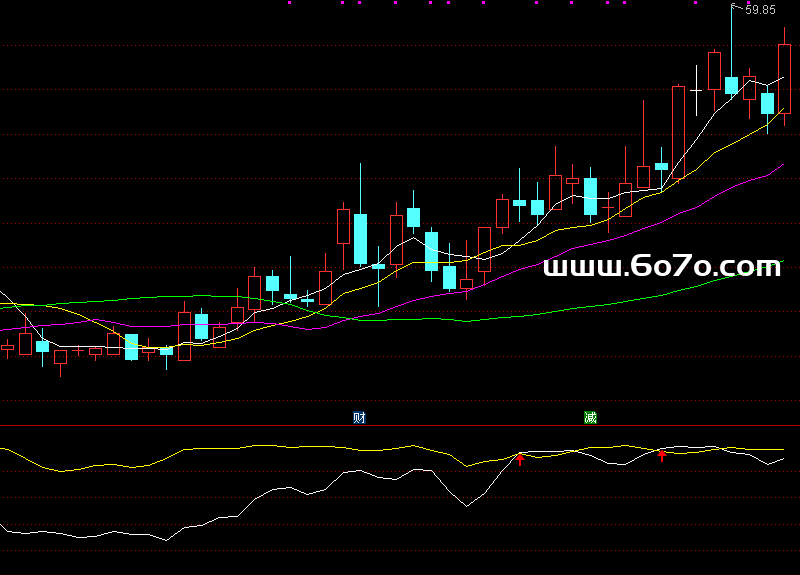Click the first red arrow signal in indicator
Screen dimensions: 800x575
520,459
